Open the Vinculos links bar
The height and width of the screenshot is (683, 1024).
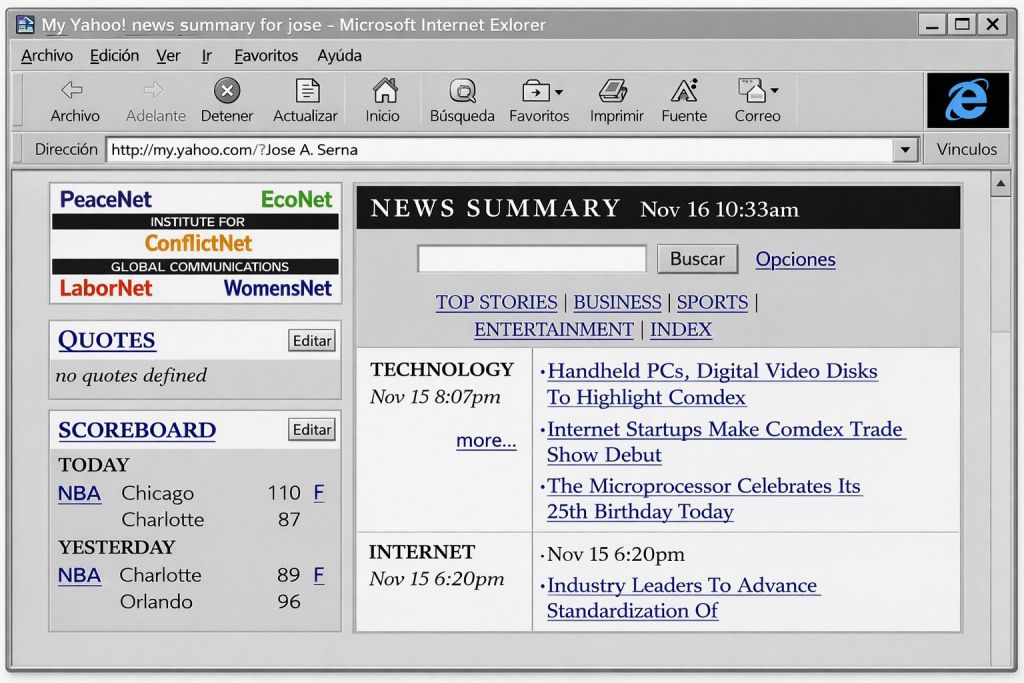tap(967, 150)
